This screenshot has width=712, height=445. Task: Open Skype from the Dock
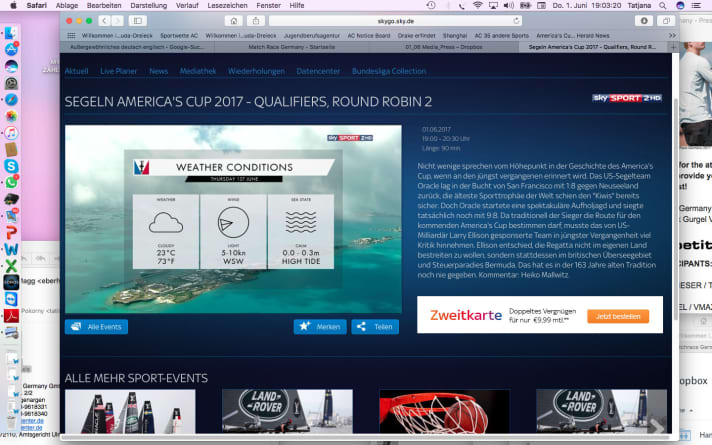pos(11,166)
